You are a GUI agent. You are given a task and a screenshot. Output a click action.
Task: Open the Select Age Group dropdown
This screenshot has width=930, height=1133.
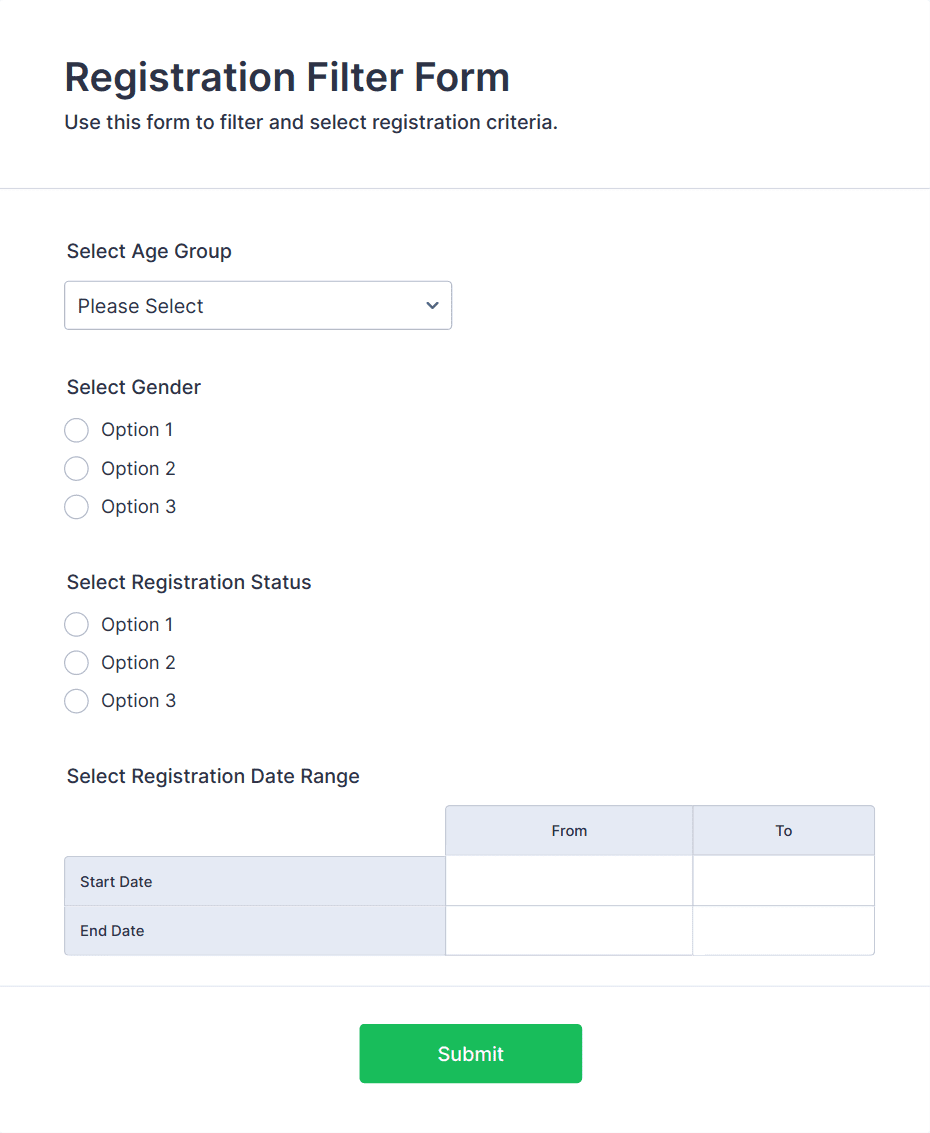(257, 306)
